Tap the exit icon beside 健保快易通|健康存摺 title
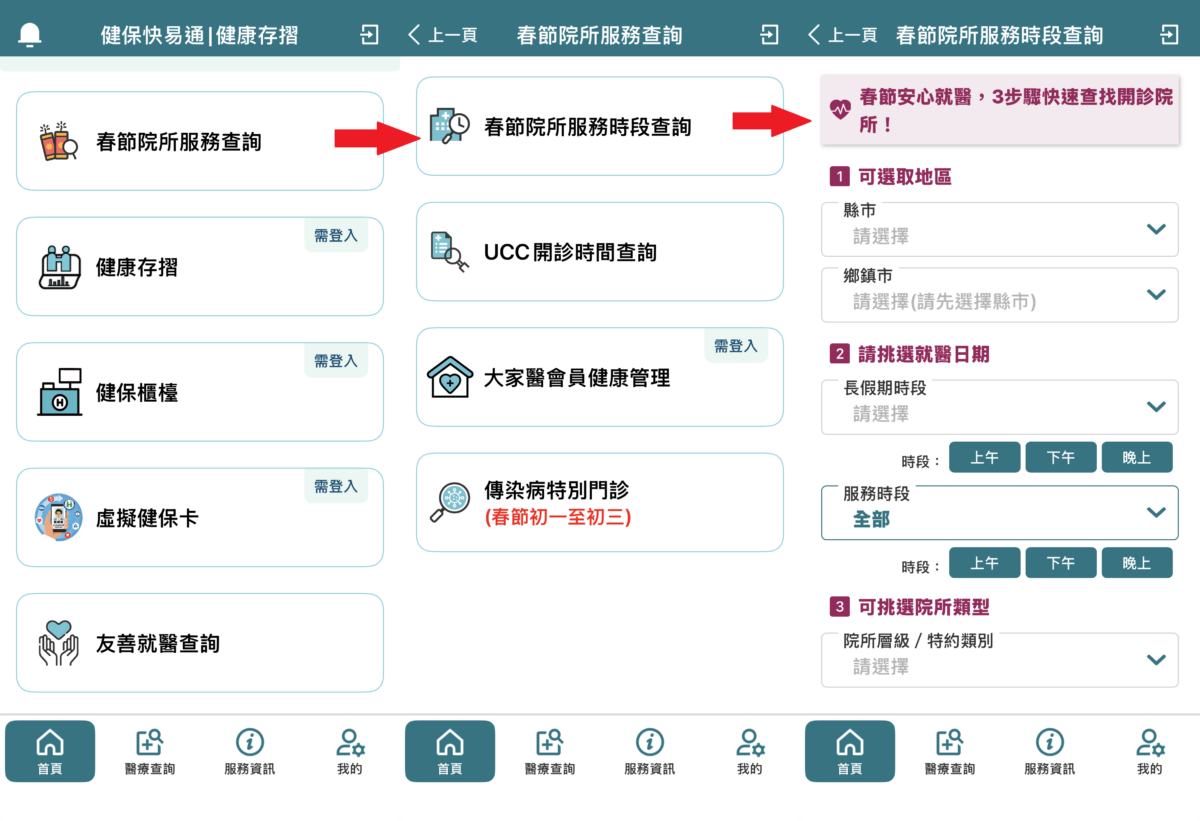The image size is (1200, 821). coord(370,35)
